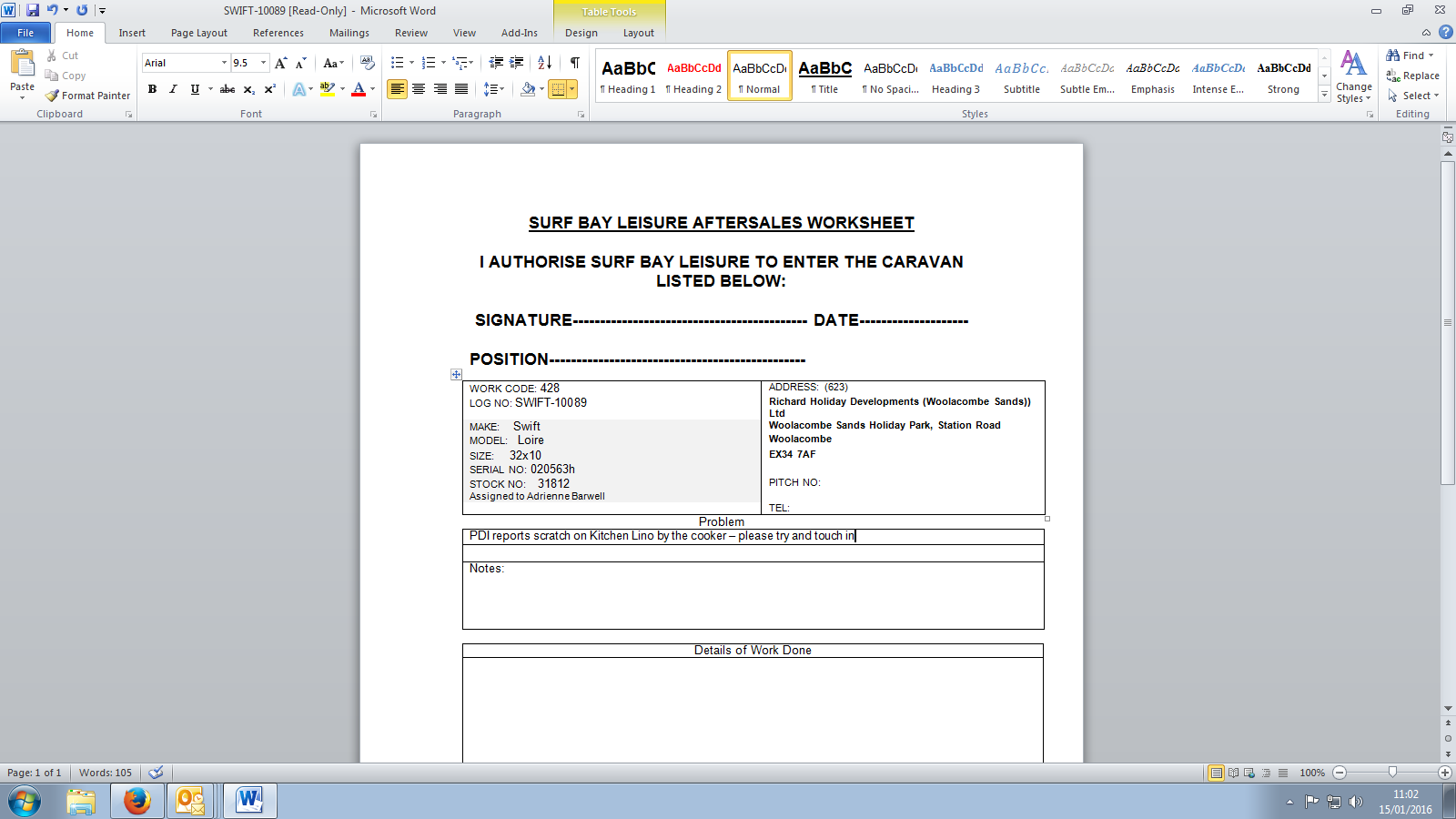Open the Multilevel List button
This screenshot has width=1456, height=819.
(x=460, y=63)
